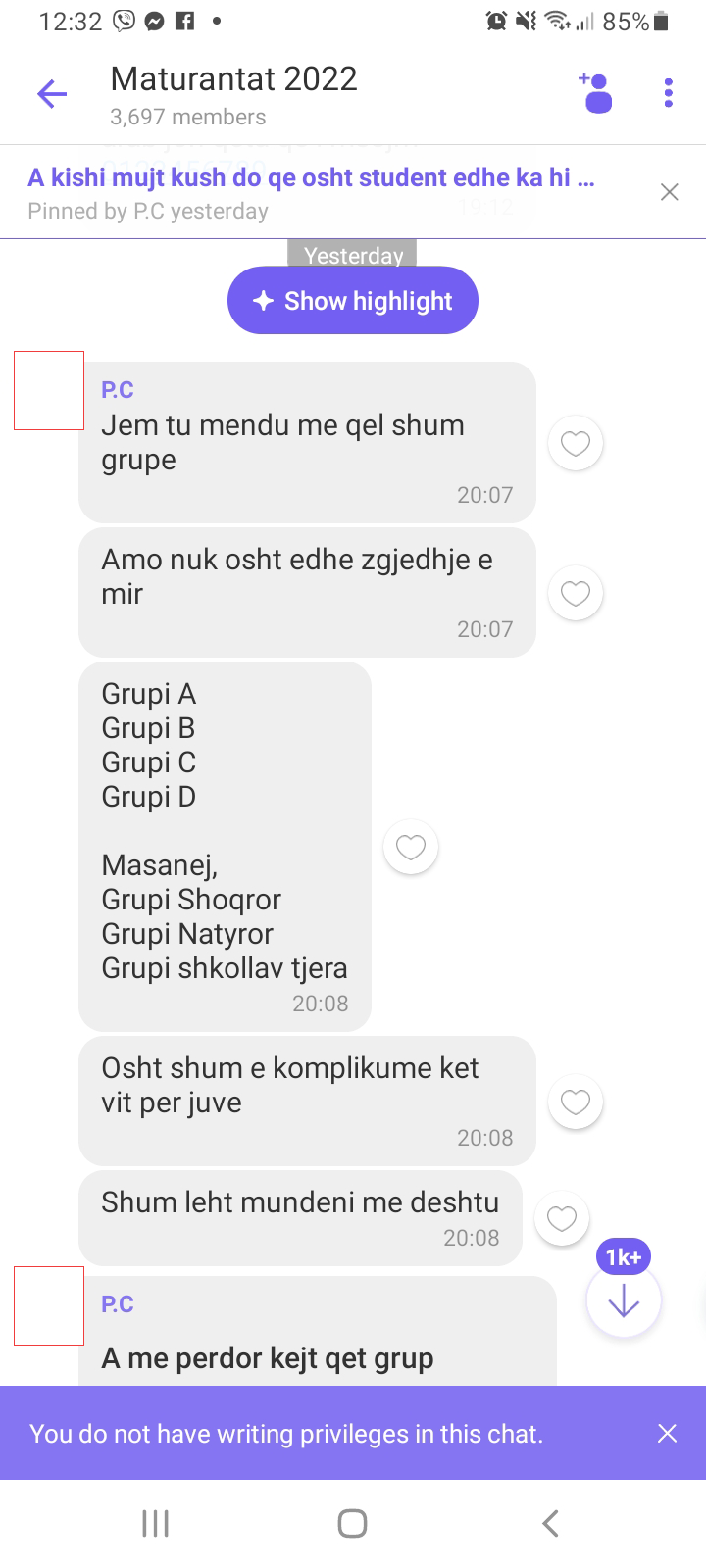
Task: Like the Grupi A B C D message
Action: (411, 847)
